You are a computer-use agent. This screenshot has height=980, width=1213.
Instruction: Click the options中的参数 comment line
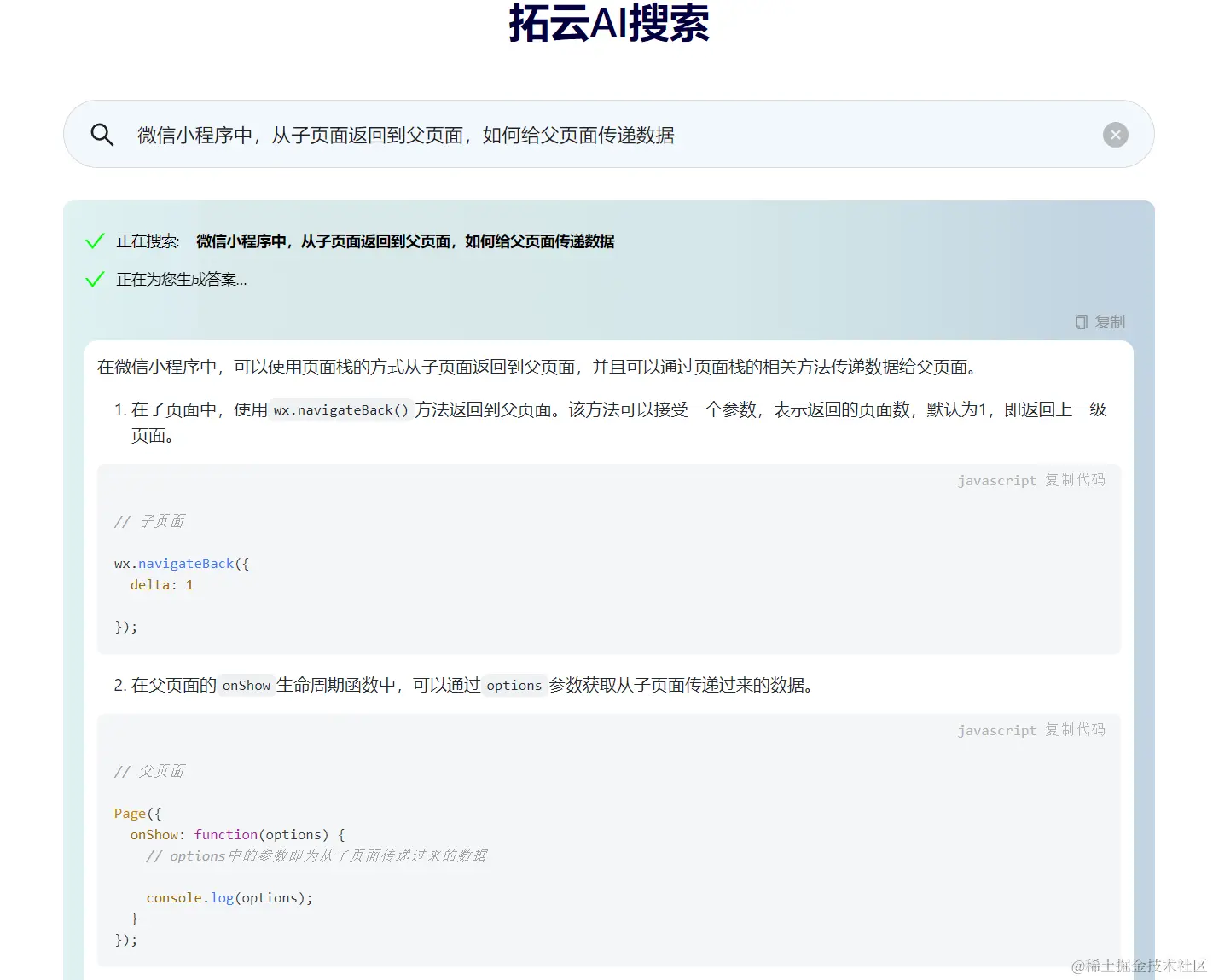pos(316,855)
